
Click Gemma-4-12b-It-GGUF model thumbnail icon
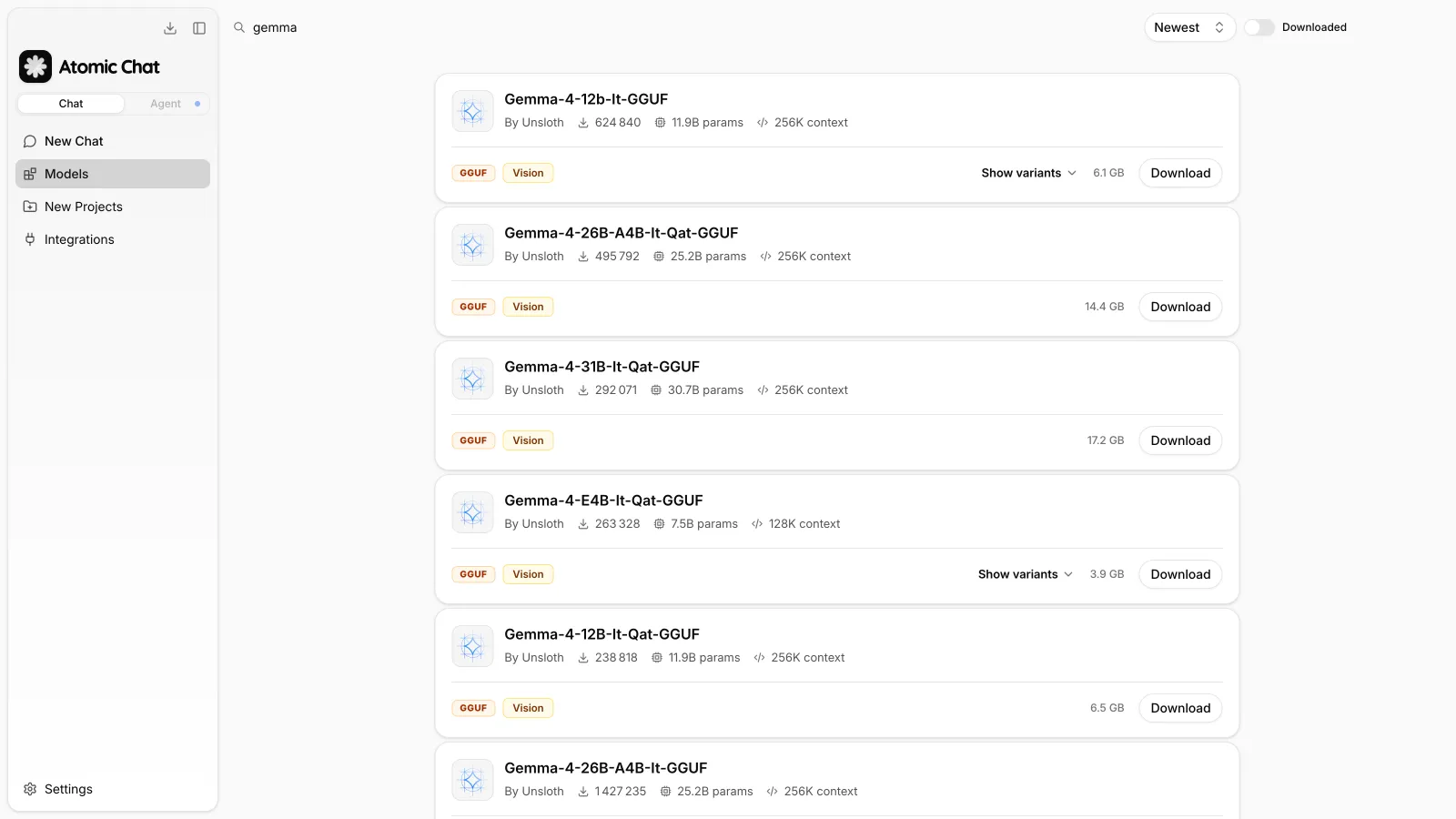pos(472,111)
